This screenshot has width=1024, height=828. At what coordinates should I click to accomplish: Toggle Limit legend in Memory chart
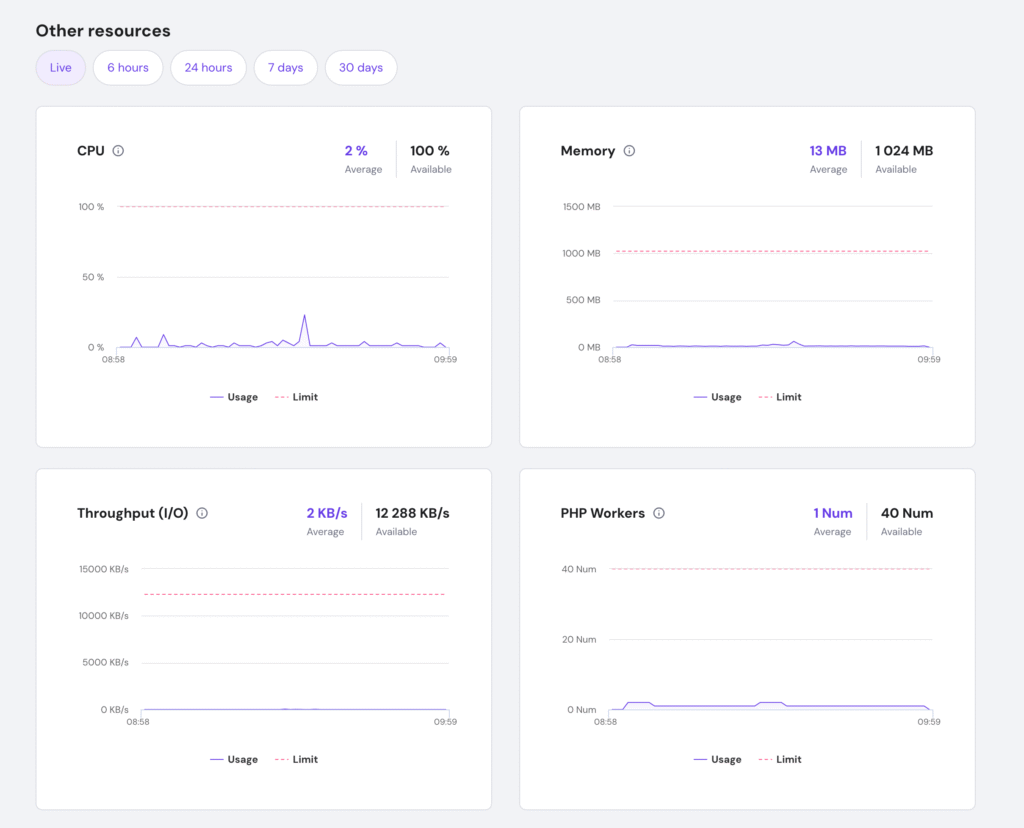(x=781, y=397)
